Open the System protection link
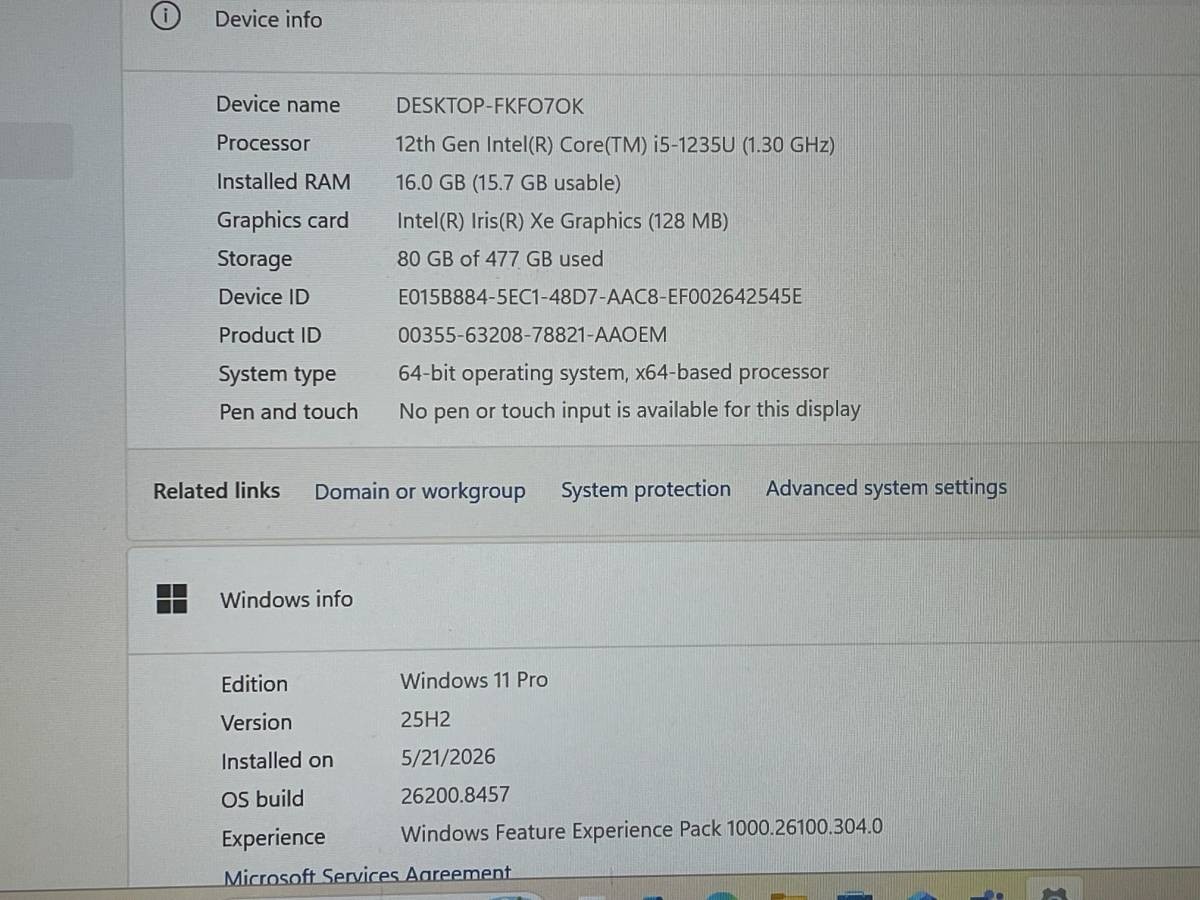Screen dimensions: 1200x900 pyautogui.click(x=646, y=489)
